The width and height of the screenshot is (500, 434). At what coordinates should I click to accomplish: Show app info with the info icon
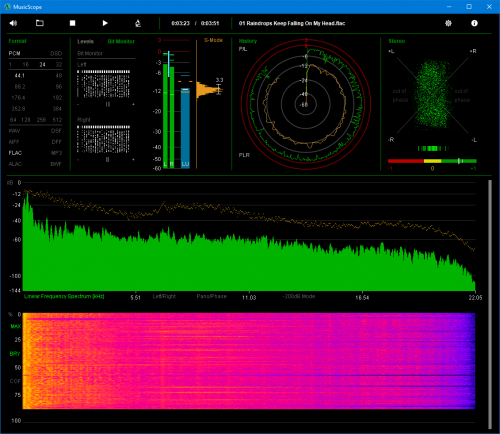tap(474, 23)
